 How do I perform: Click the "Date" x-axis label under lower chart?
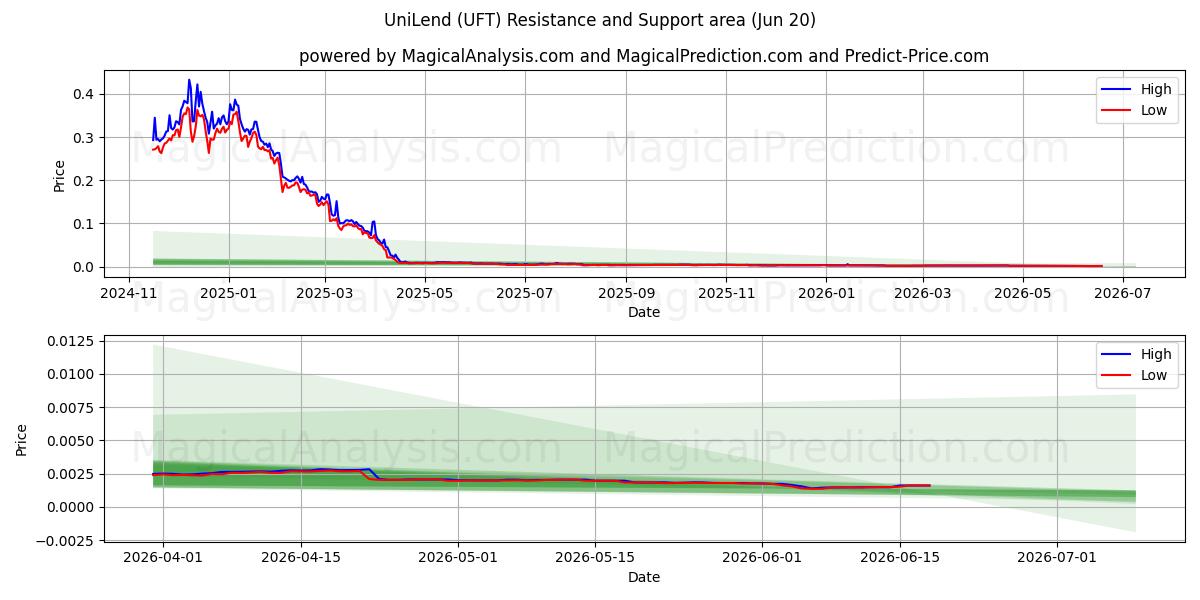click(x=644, y=577)
